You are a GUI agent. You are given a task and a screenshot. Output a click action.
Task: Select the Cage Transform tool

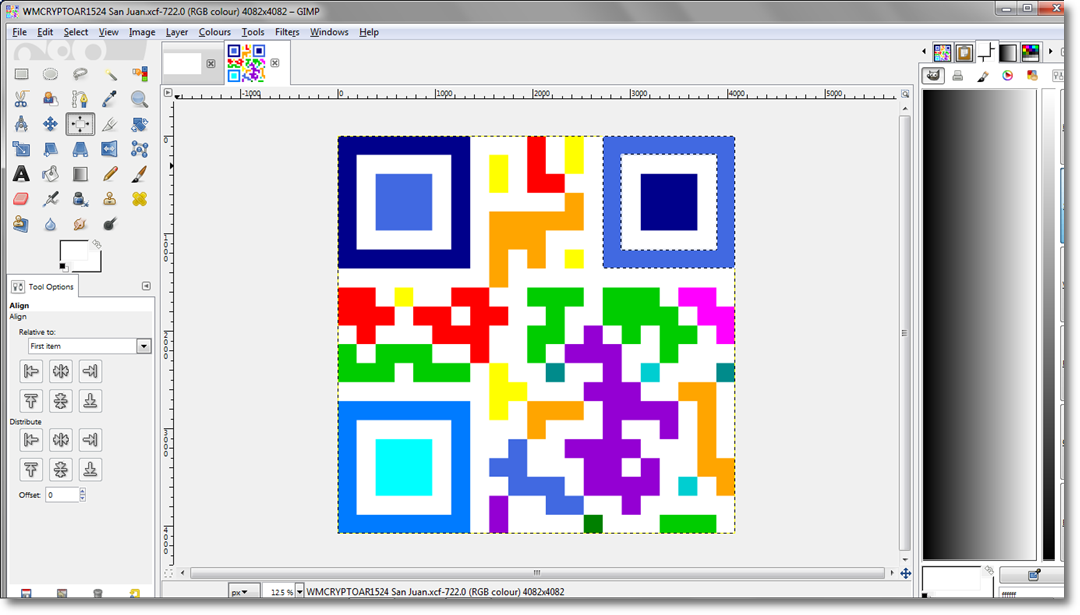click(x=139, y=149)
